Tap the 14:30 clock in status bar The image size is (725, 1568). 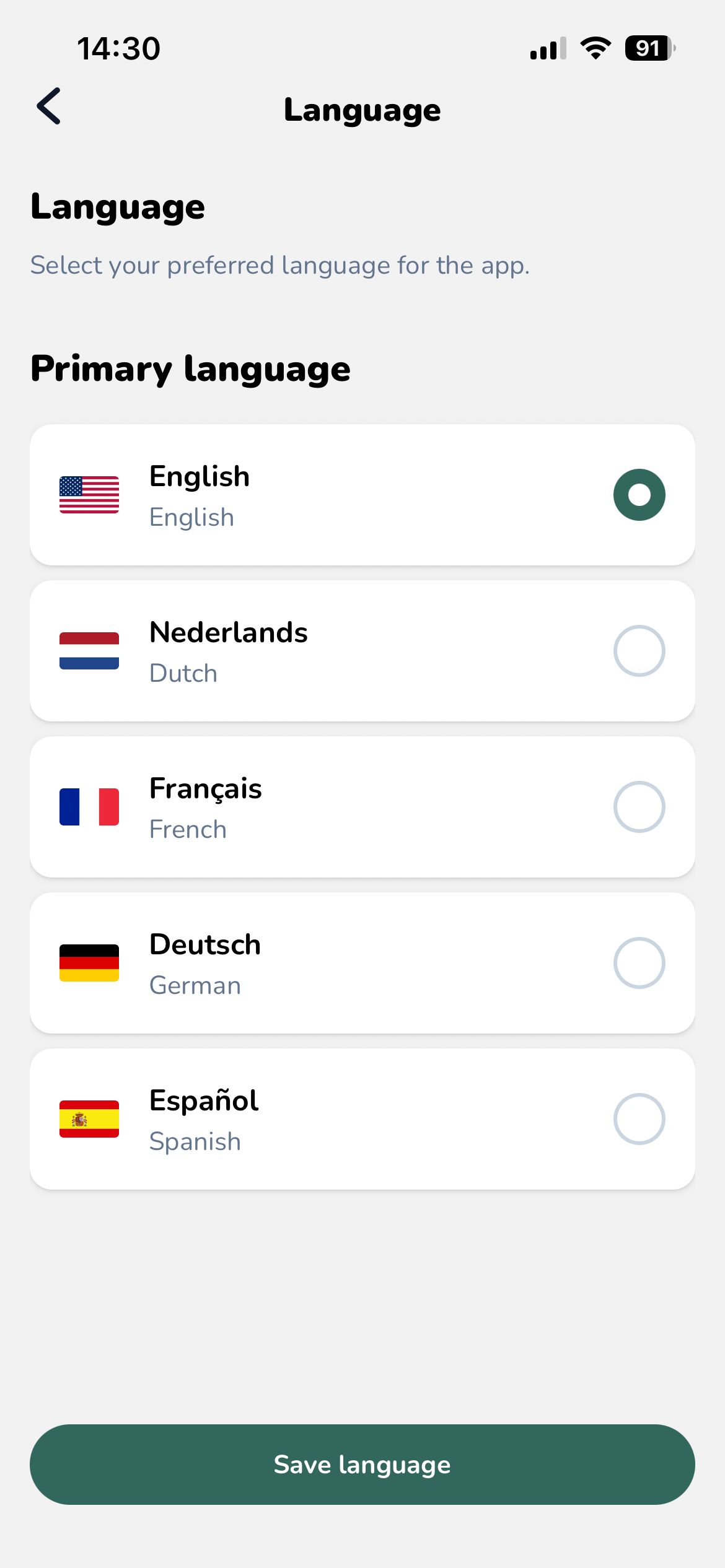pyautogui.click(x=118, y=48)
